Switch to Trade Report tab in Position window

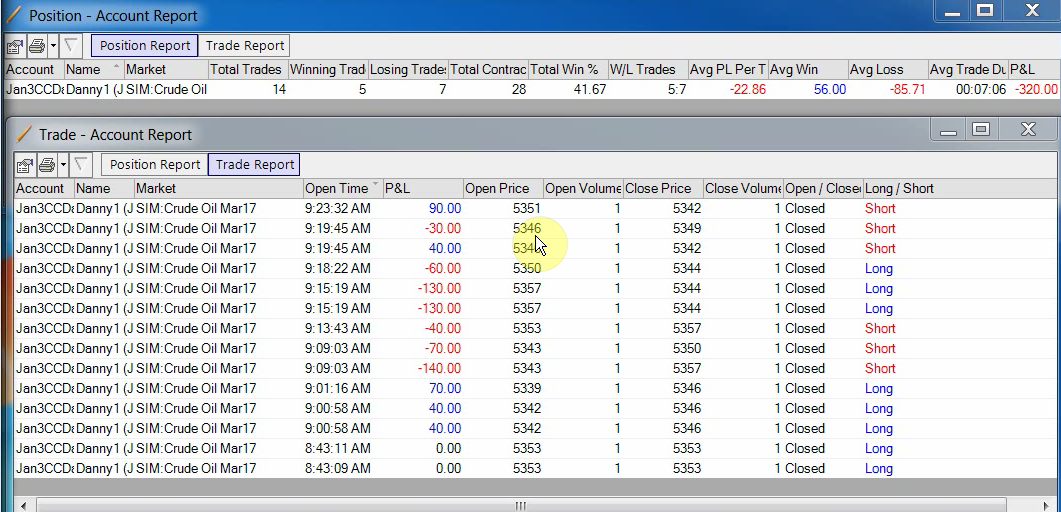coord(245,45)
